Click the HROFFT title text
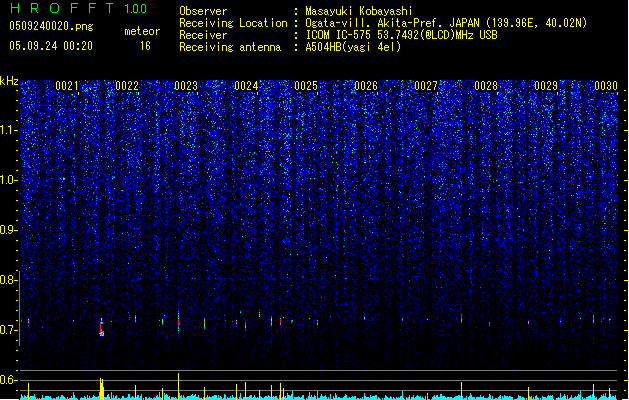This screenshot has height=400, width=629. (x=62, y=8)
